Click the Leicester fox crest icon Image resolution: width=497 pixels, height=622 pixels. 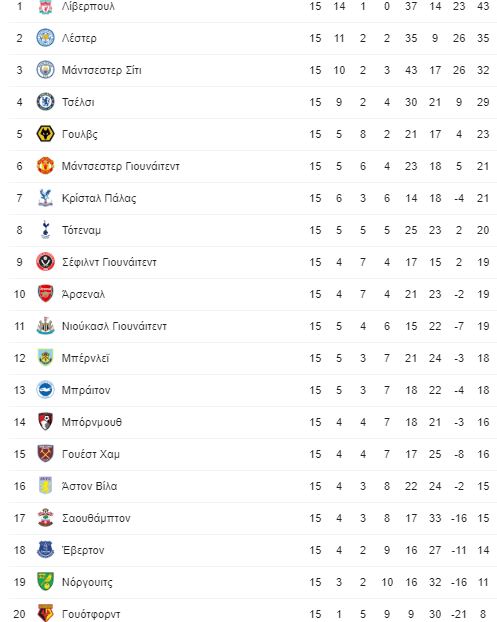[x=45, y=38]
